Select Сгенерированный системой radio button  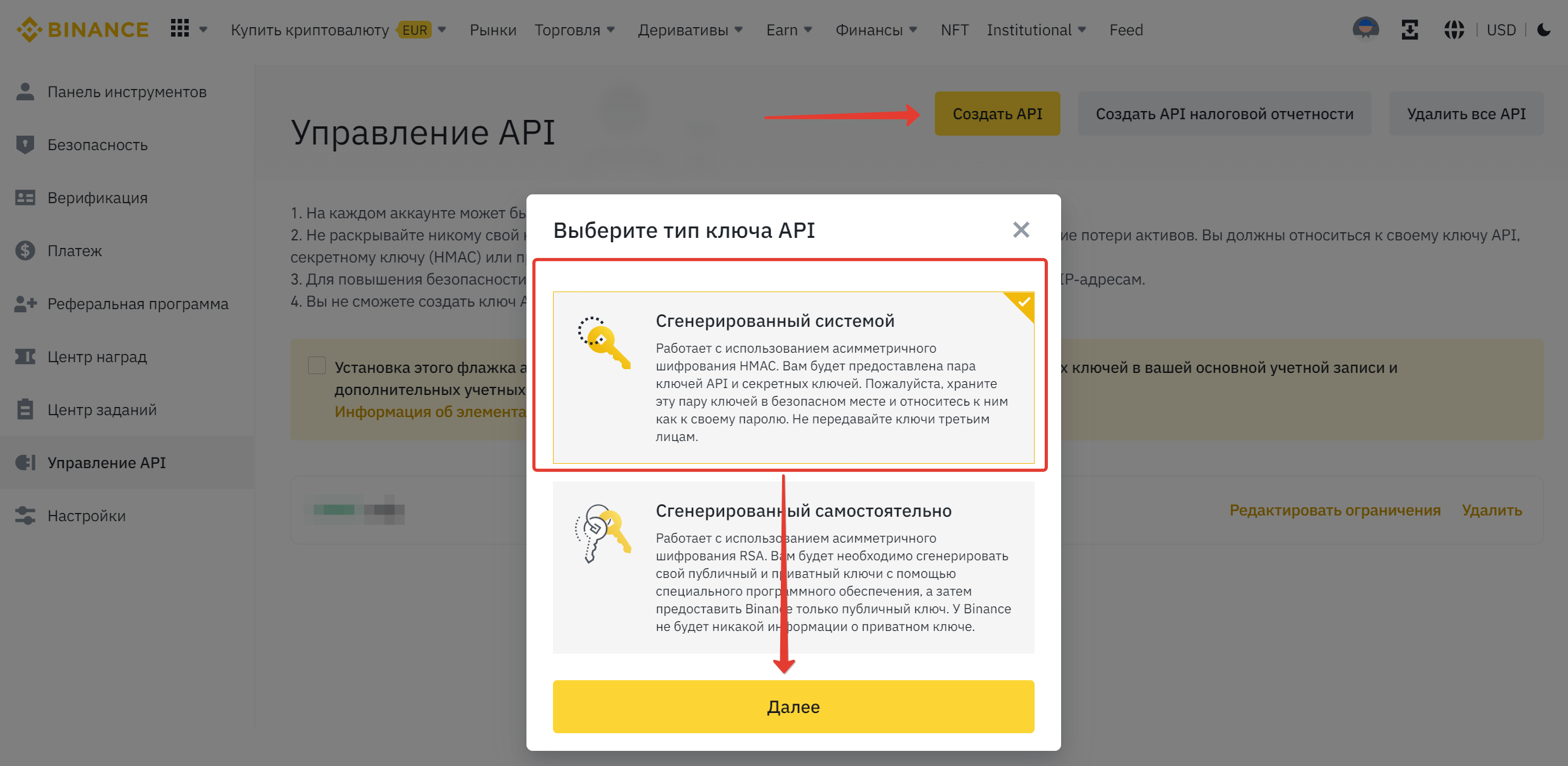(790, 375)
